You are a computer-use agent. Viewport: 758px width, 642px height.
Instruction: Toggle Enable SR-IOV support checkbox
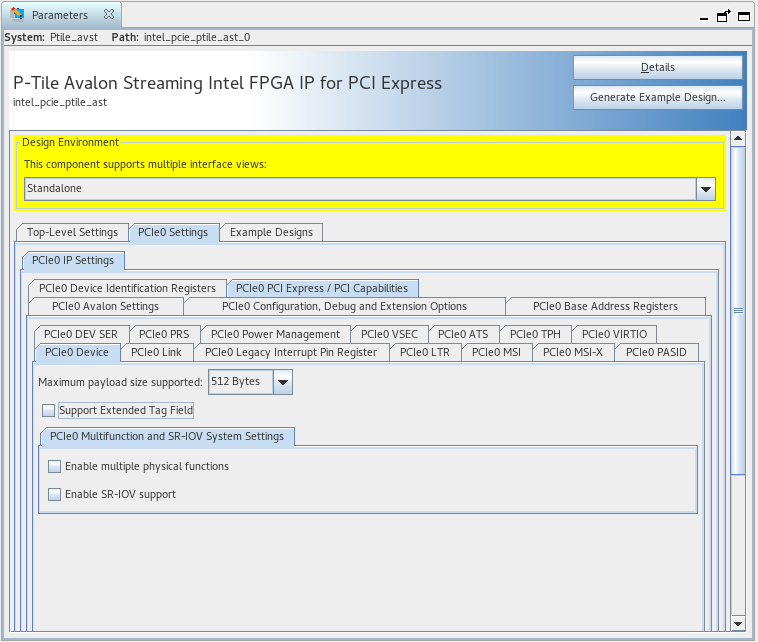[x=55, y=495]
